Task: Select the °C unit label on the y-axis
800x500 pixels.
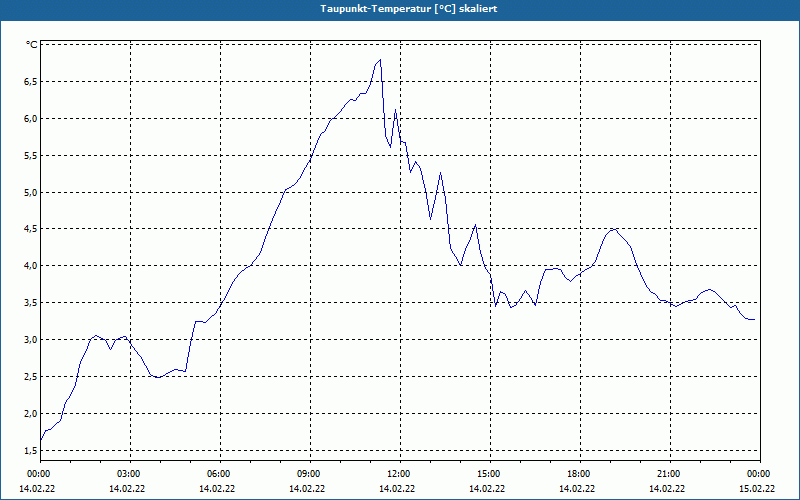Action: pyautogui.click(x=32, y=45)
